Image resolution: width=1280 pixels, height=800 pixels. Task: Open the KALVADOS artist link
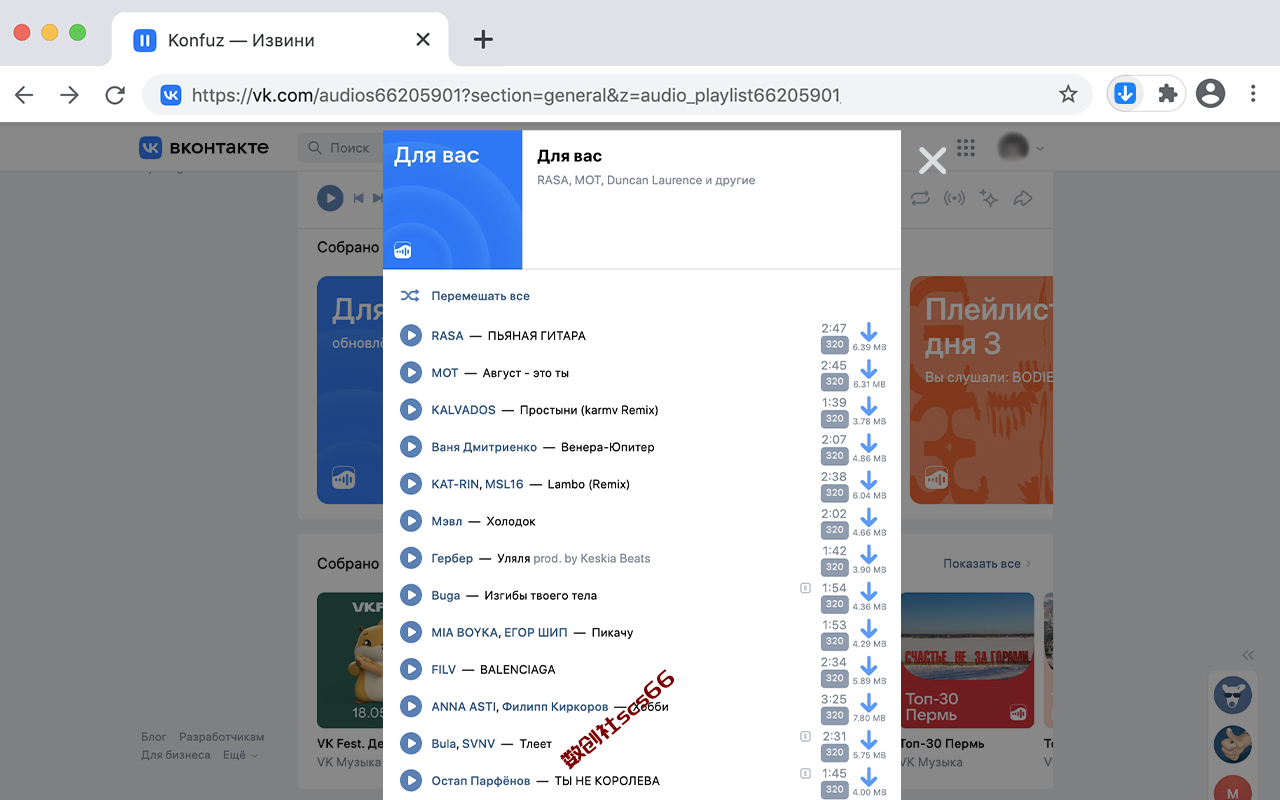click(x=463, y=410)
